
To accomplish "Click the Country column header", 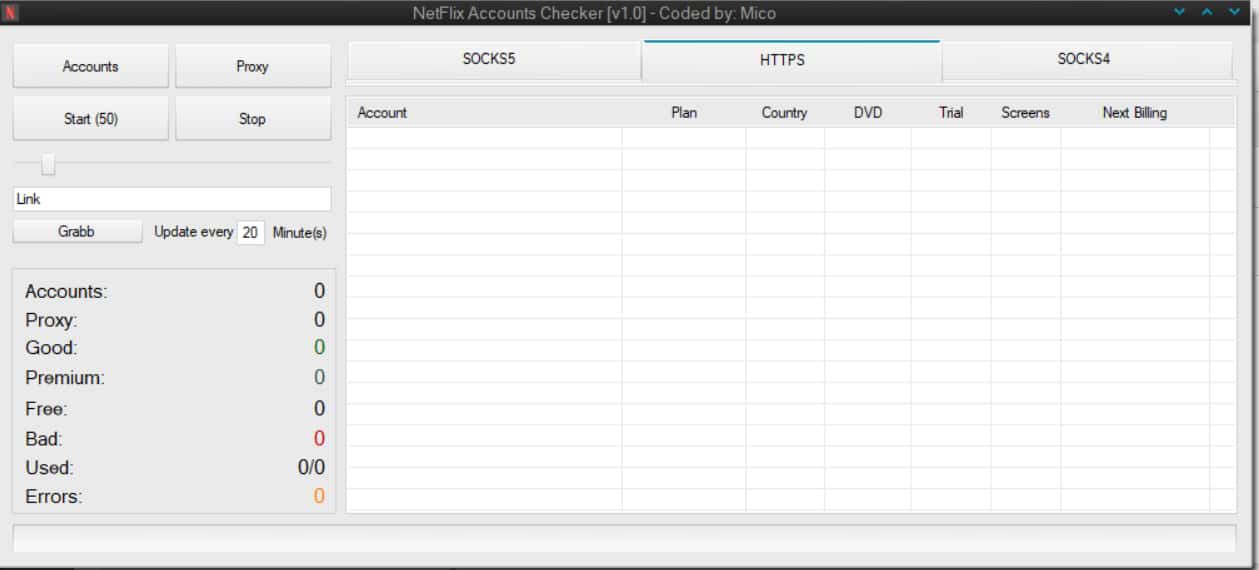I will 784,113.
